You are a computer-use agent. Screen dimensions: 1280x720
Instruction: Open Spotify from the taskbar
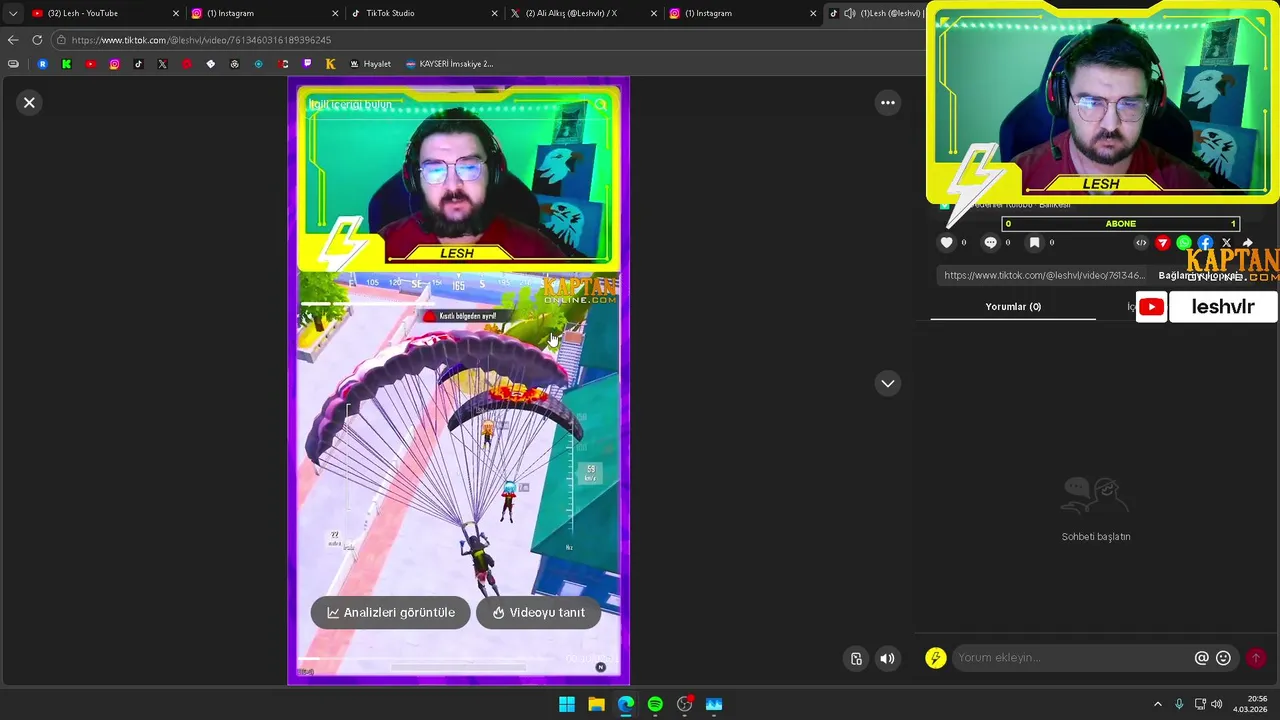[655, 704]
